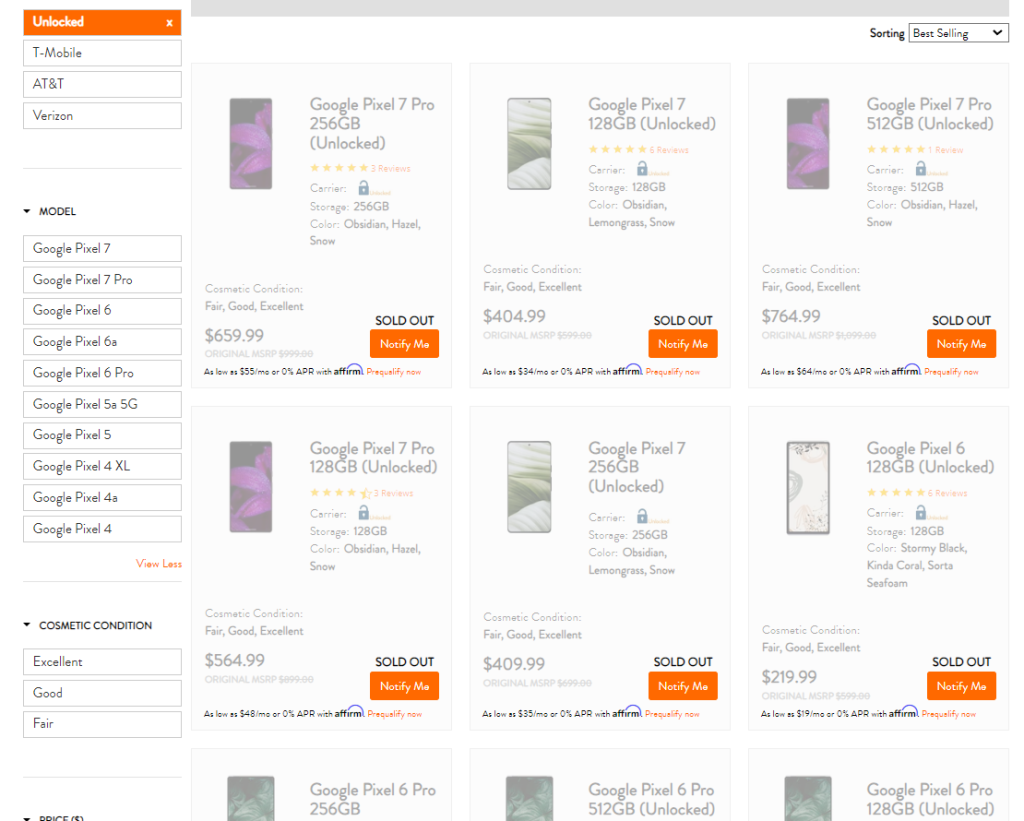Select Google Pixel 7 Pro model filter
This screenshot has height=821, width=1024.
(x=103, y=280)
